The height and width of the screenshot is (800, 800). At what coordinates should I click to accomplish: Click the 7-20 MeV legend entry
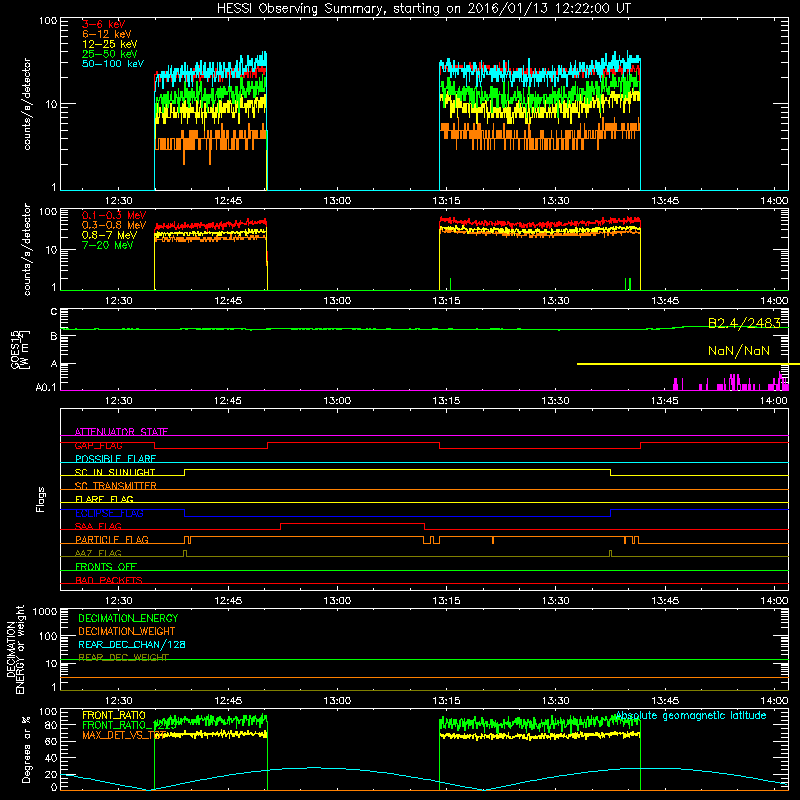[x=108, y=245]
